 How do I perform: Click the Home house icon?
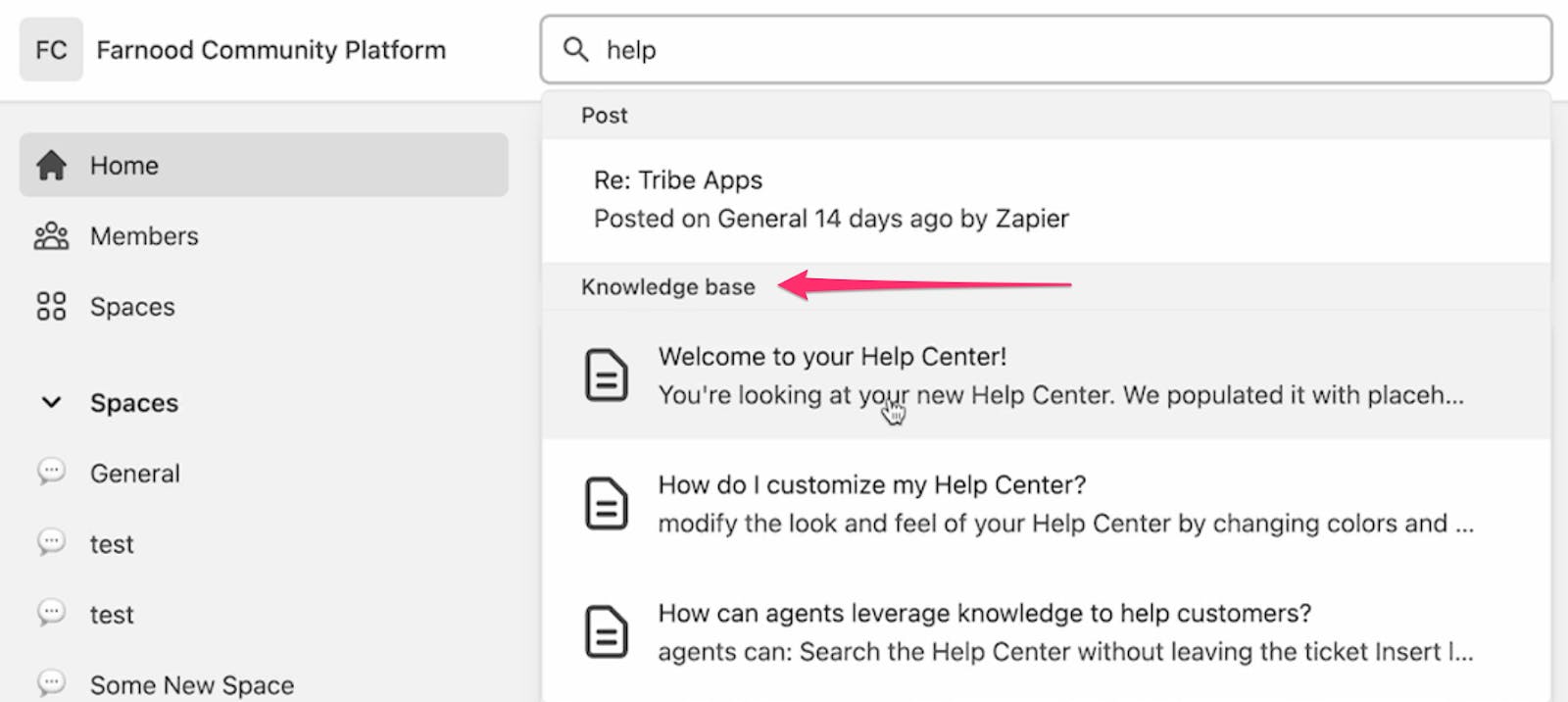51,166
